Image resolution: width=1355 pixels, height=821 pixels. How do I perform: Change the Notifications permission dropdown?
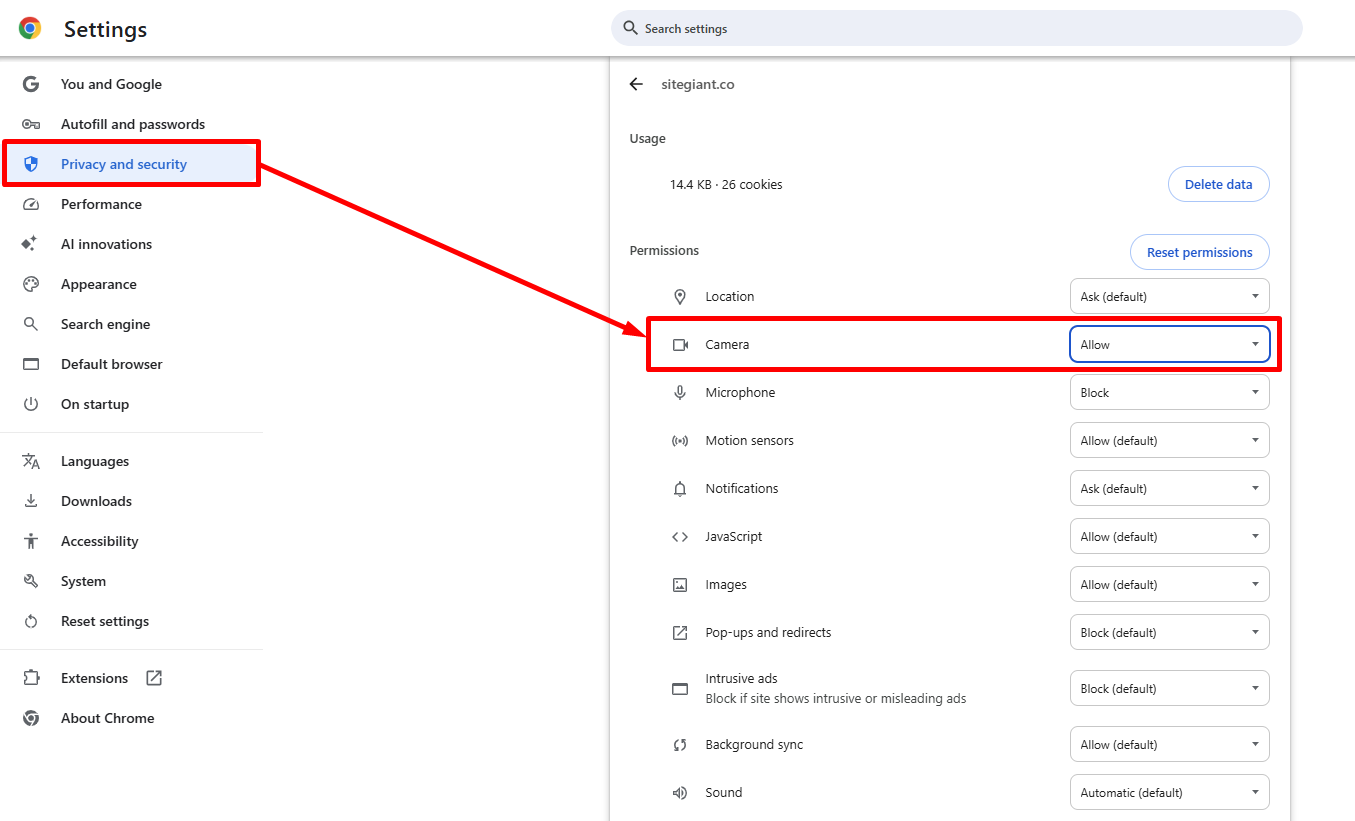[x=1169, y=488]
